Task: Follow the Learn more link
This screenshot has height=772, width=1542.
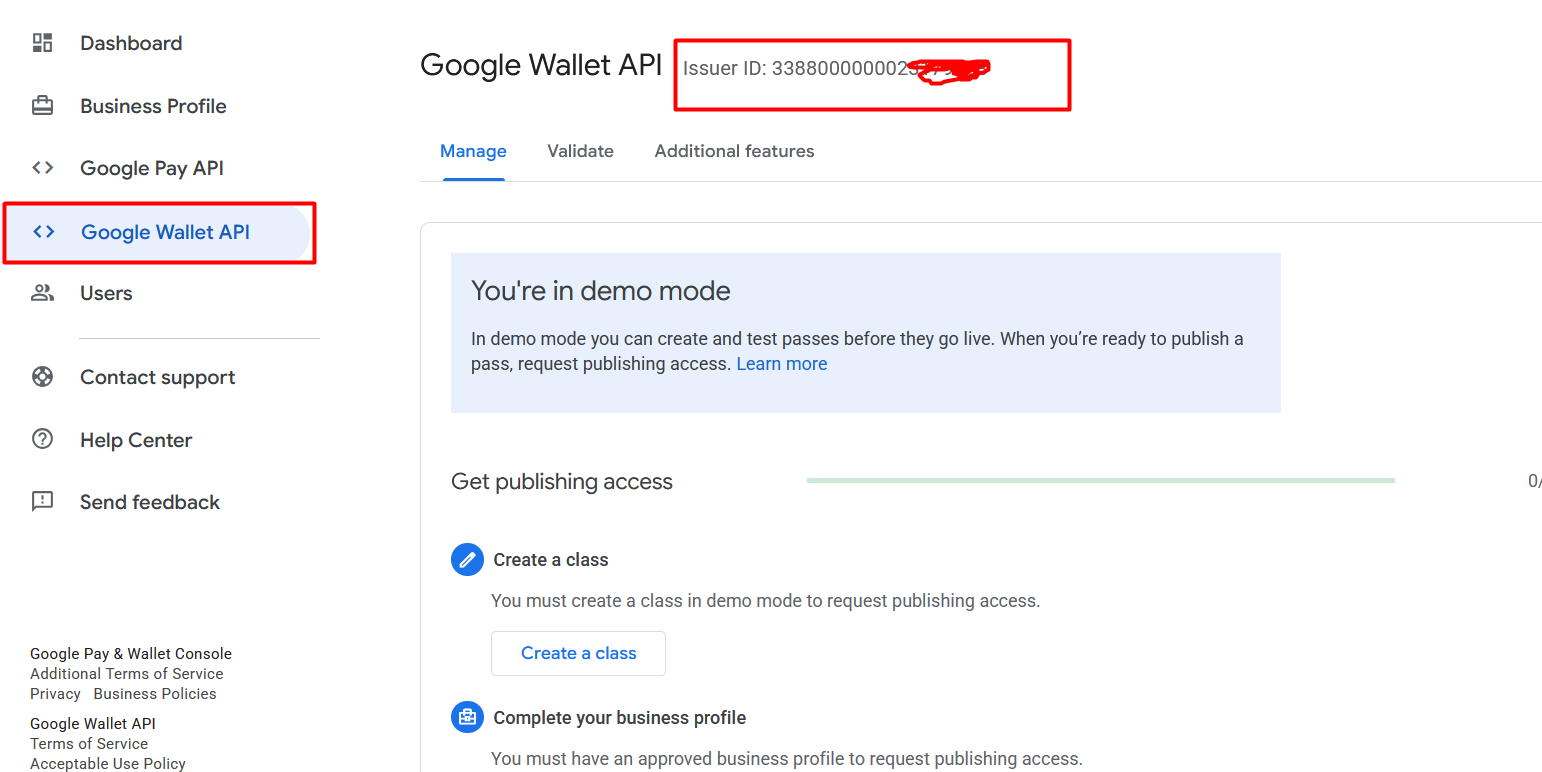Action: click(782, 364)
